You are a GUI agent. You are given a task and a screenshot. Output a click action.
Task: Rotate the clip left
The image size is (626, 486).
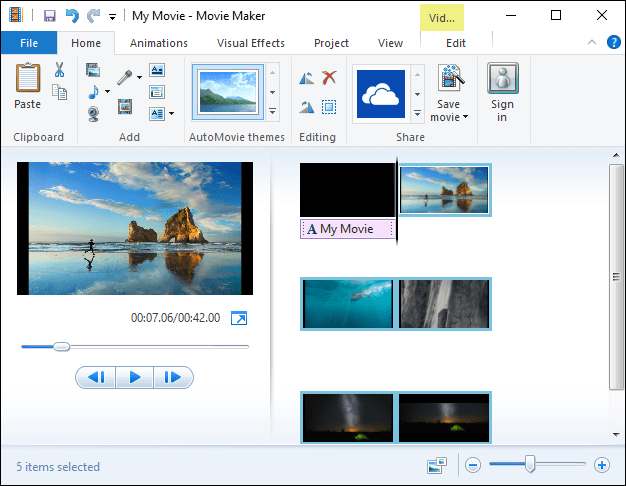(x=307, y=77)
